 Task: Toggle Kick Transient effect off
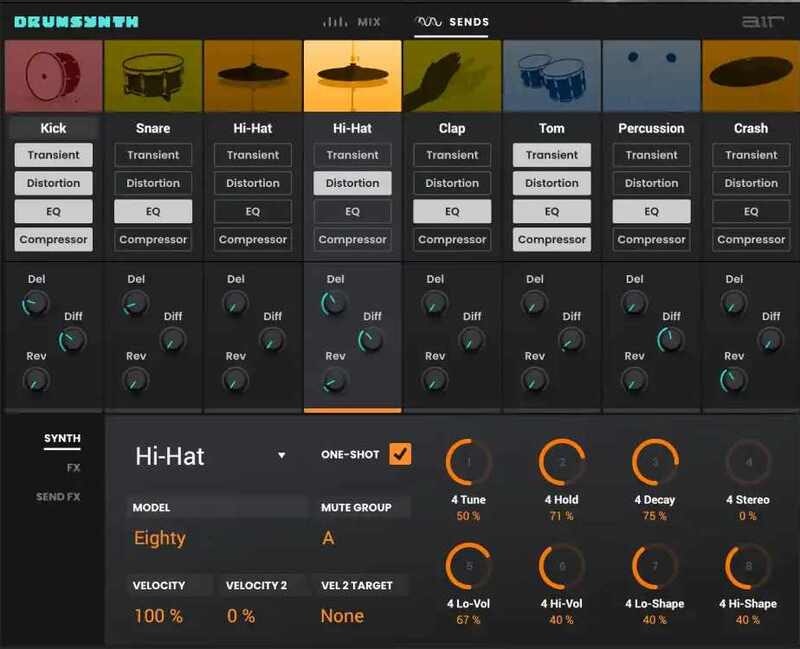pyautogui.click(x=53, y=155)
